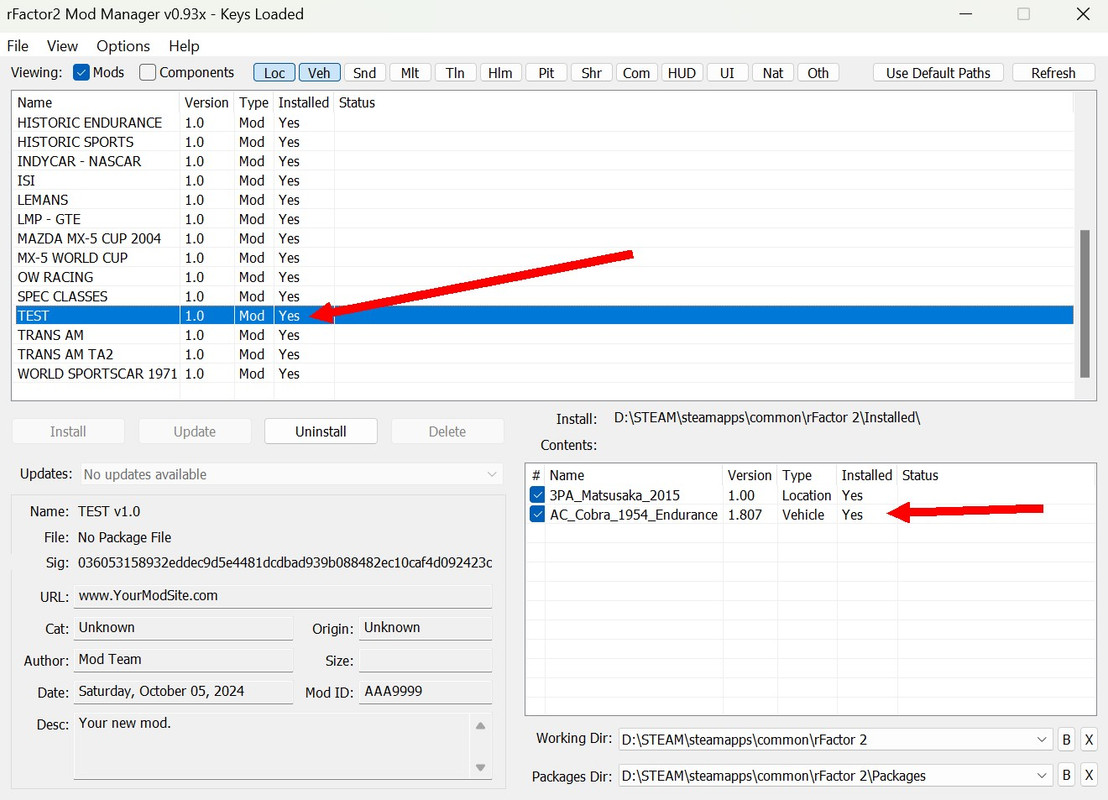This screenshot has width=1108, height=800.
Task: Toggle the Hlm filter button
Action: [500, 73]
